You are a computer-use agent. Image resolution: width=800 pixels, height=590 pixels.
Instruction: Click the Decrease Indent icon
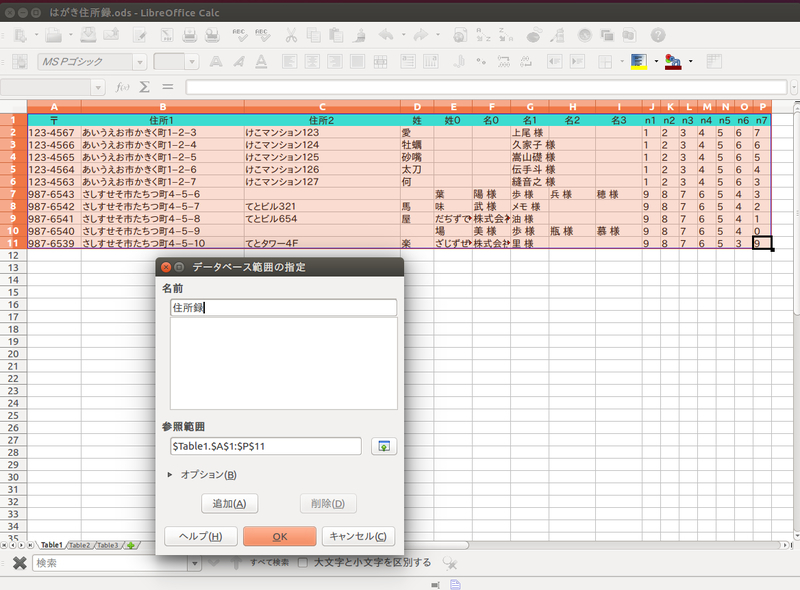(x=555, y=62)
